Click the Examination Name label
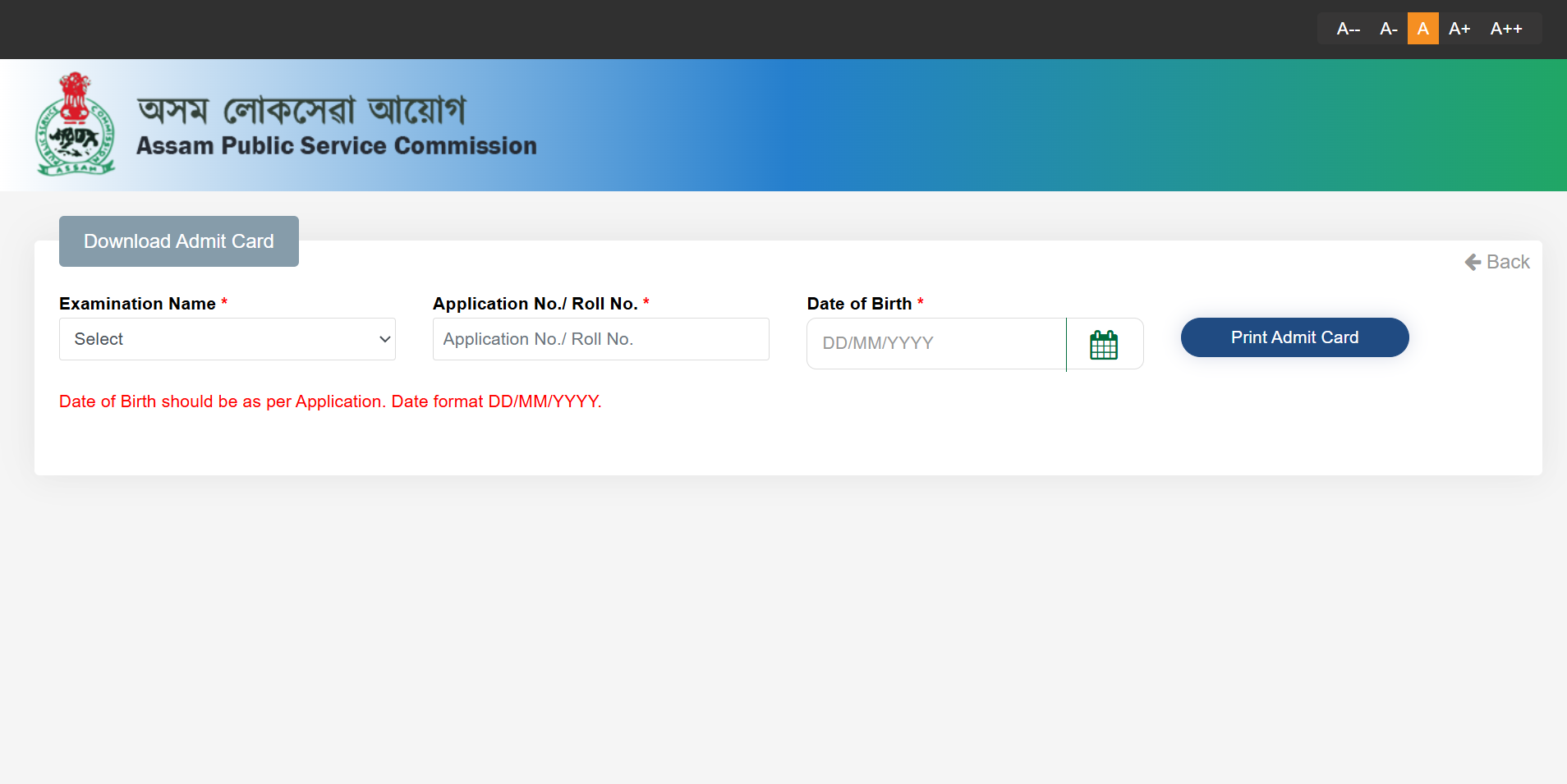Image resolution: width=1567 pixels, height=784 pixels. 136,303
